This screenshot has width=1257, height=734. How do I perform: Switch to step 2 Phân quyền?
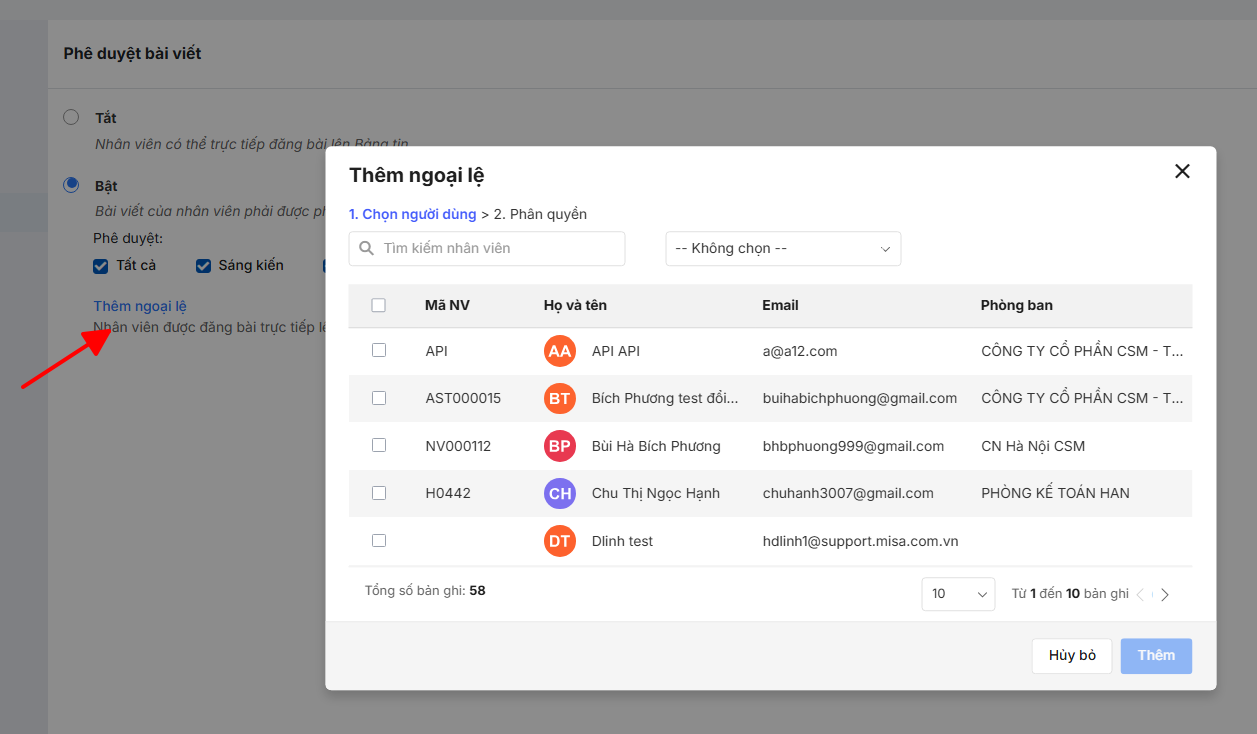(x=540, y=214)
